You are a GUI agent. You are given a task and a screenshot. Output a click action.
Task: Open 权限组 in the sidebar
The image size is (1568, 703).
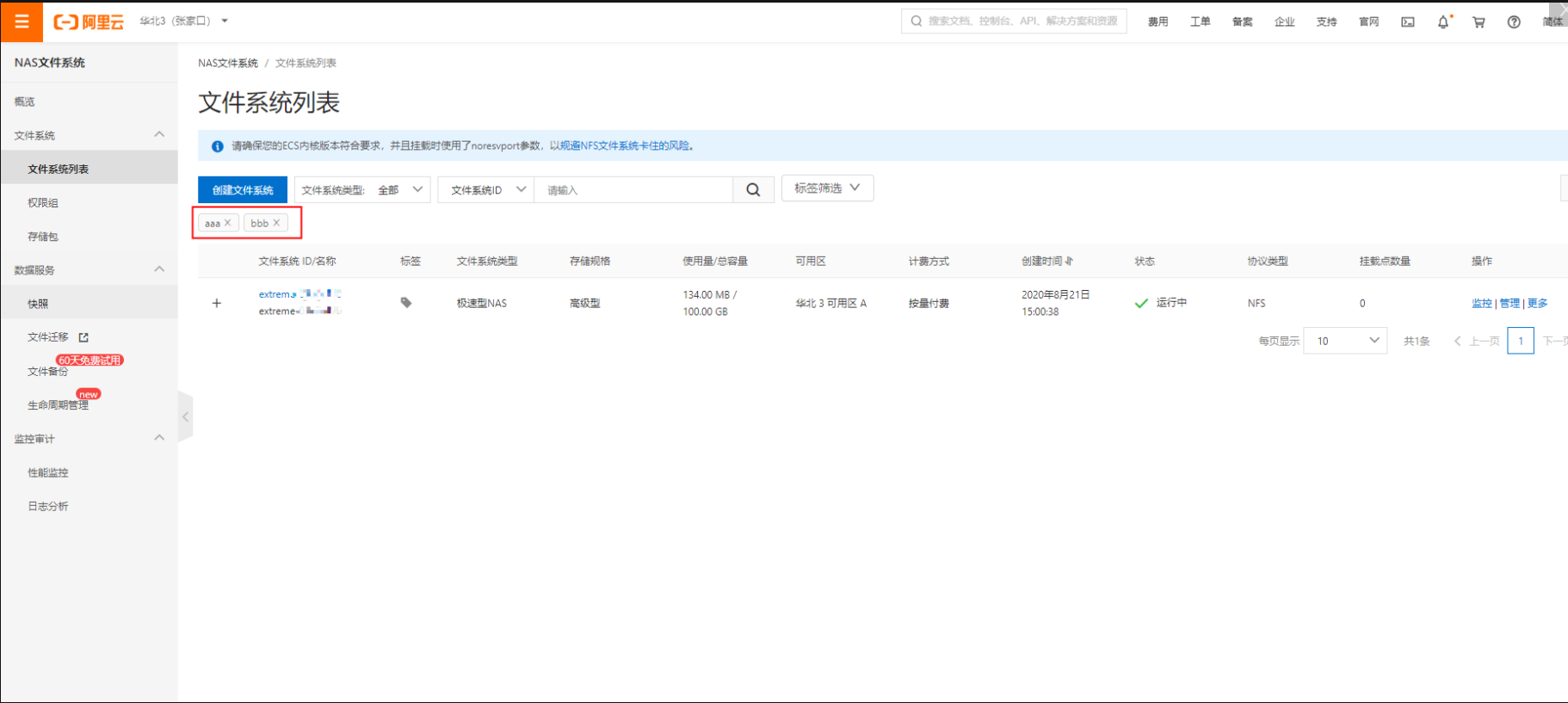click(x=43, y=203)
